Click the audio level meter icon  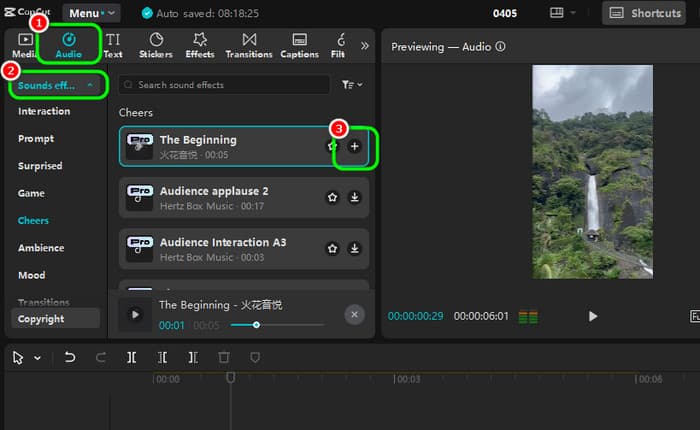point(528,317)
